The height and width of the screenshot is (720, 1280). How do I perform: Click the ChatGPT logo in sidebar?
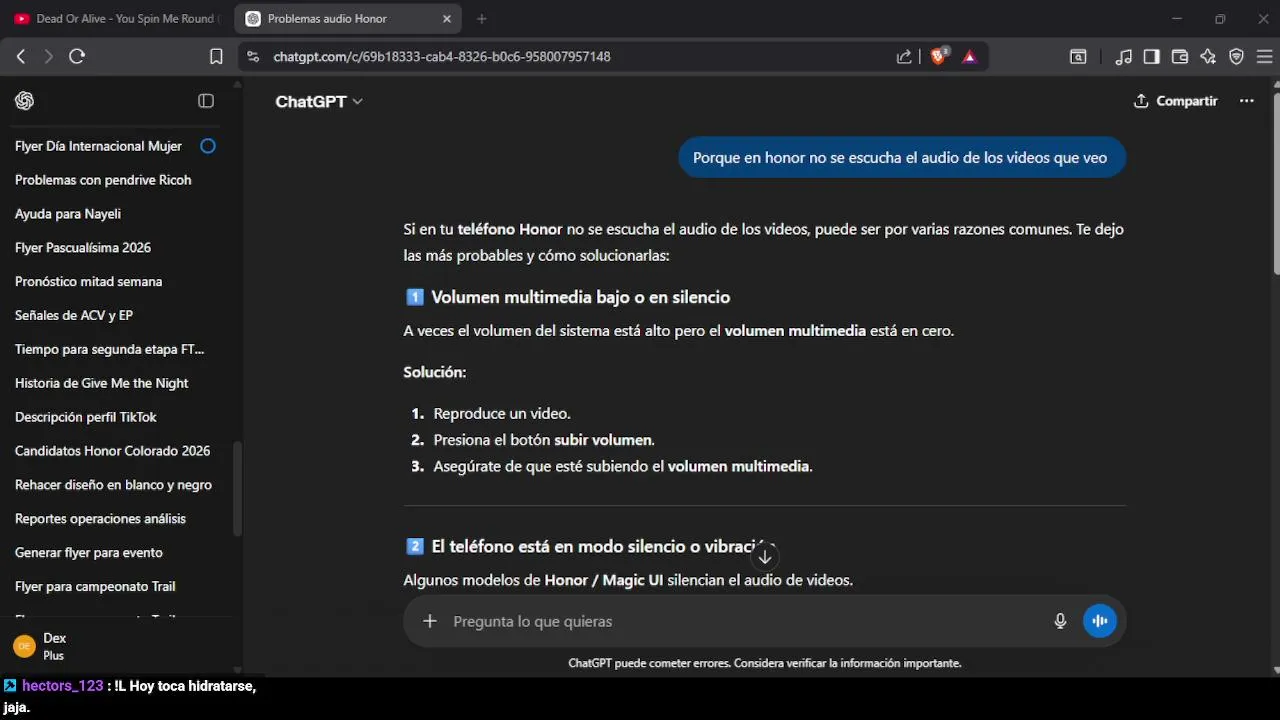pos(25,101)
